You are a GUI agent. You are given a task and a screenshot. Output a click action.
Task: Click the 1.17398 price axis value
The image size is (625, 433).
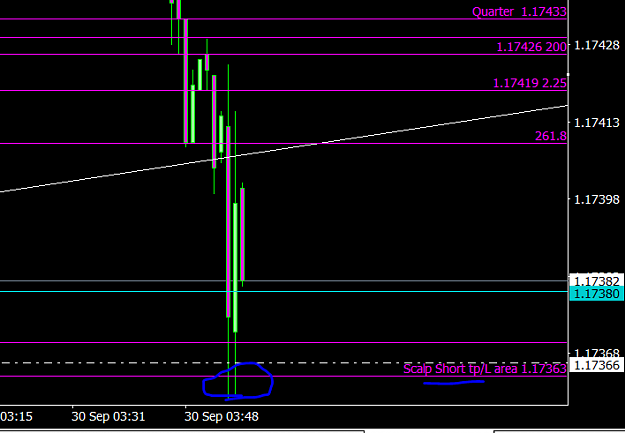pyautogui.click(x=597, y=199)
